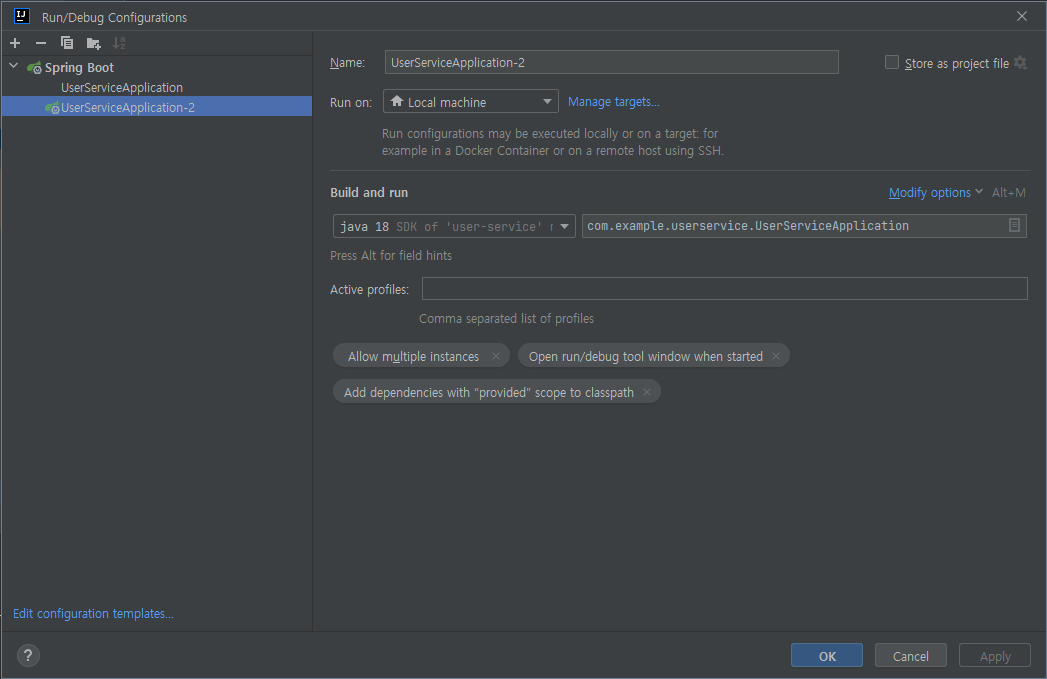The image size is (1047, 679).
Task: Open the Manage targets link
Action: (x=614, y=101)
